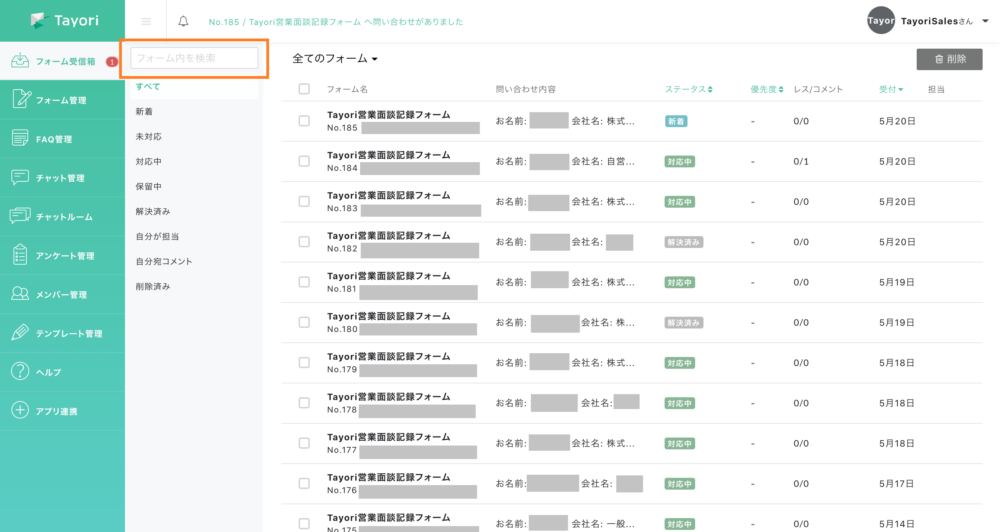1000x532 pixels.
Task: Sort by ステータス column
Action: (x=689, y=89)
